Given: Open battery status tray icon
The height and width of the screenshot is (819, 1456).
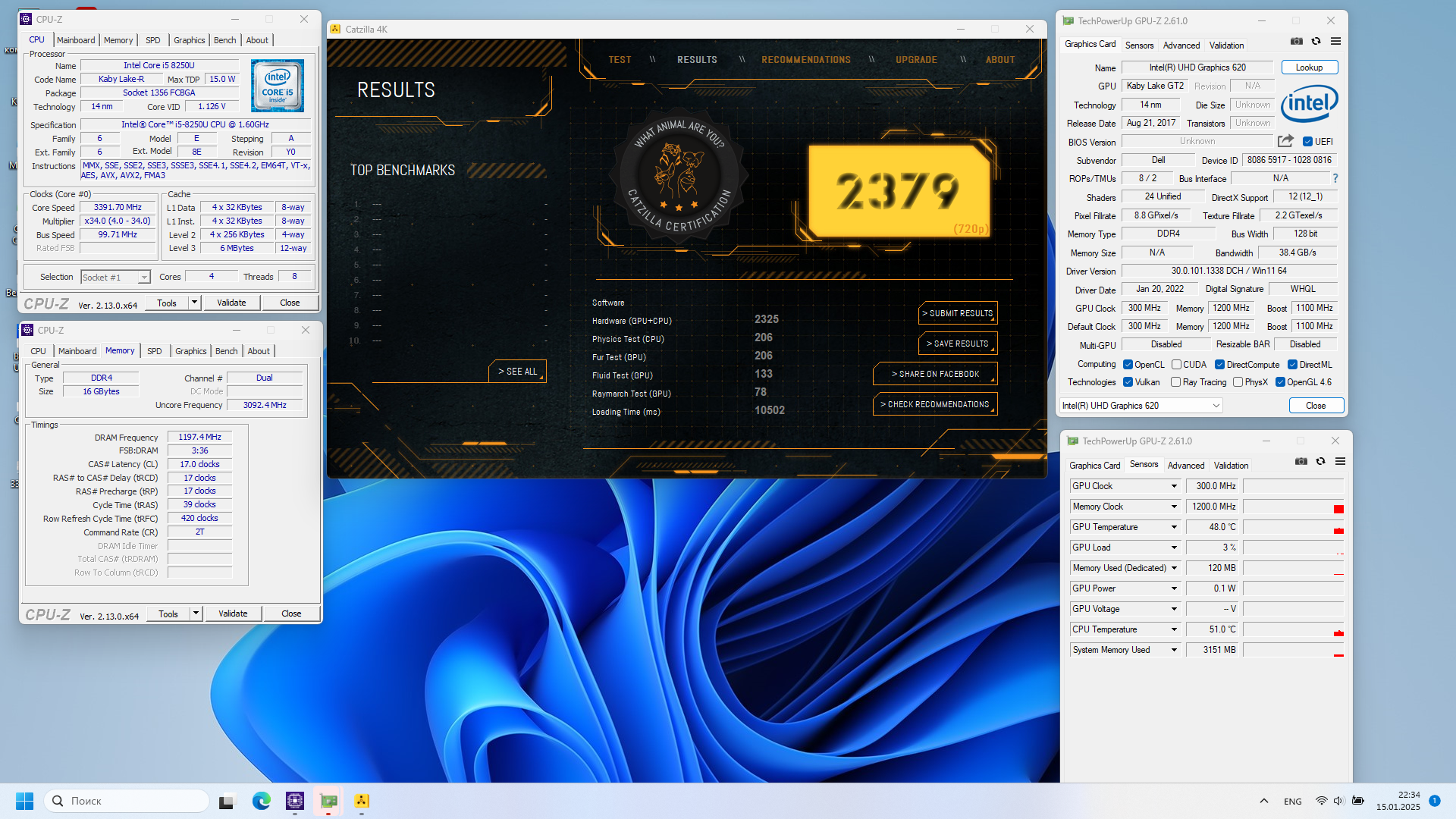Looking at the screenshot, I should click(1358, 801).
